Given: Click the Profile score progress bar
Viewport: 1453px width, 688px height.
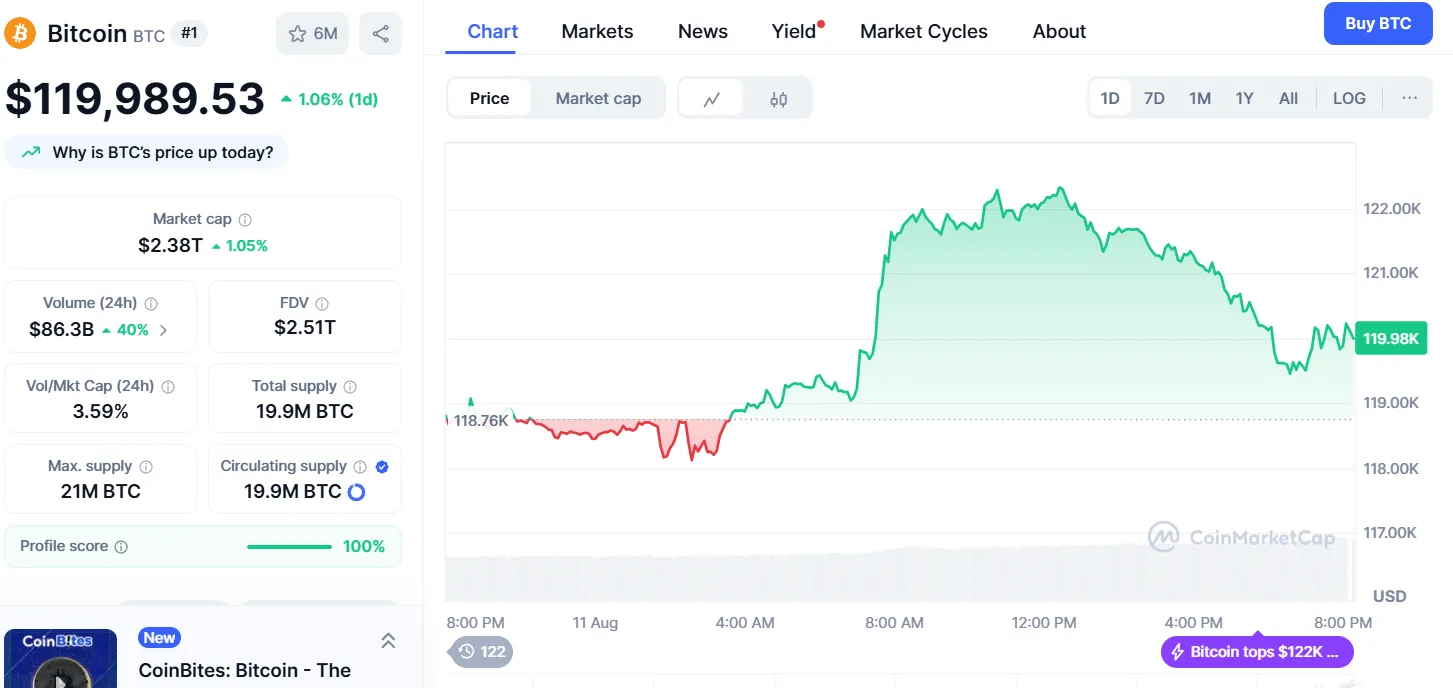Looking at the screenshot, I should click(289, 547).
